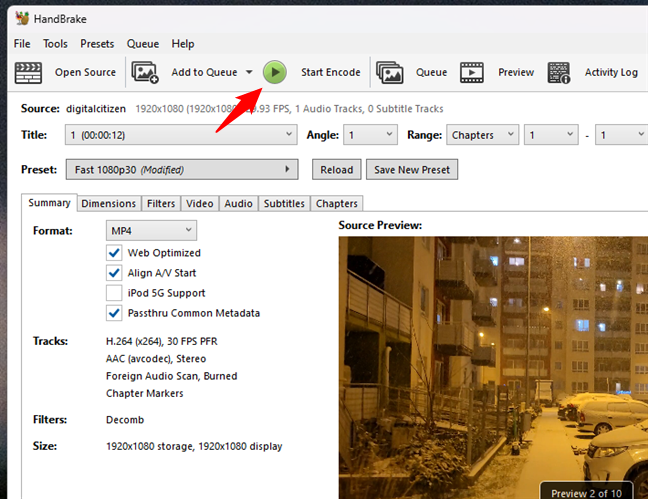Open the MP4 Format dropdown
The image size is (648, 499).
(x=151, y=230)
